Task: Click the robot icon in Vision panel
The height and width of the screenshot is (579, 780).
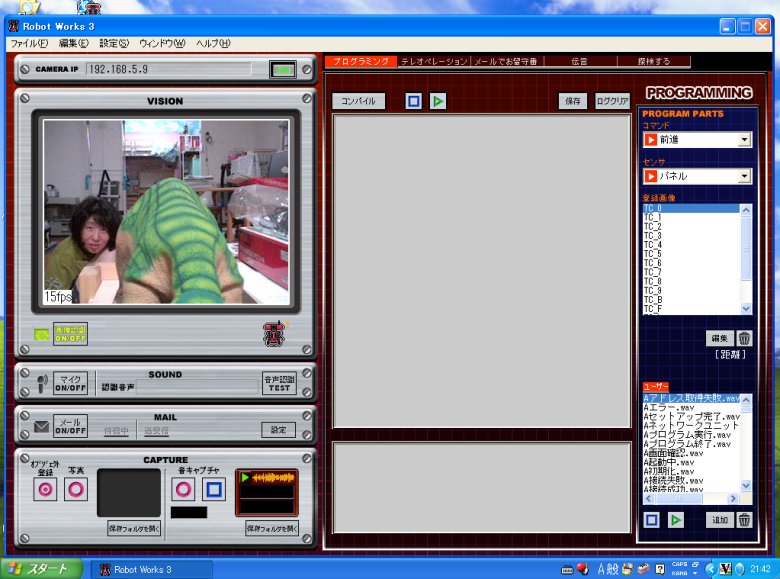Action: [x=273, y=336]
